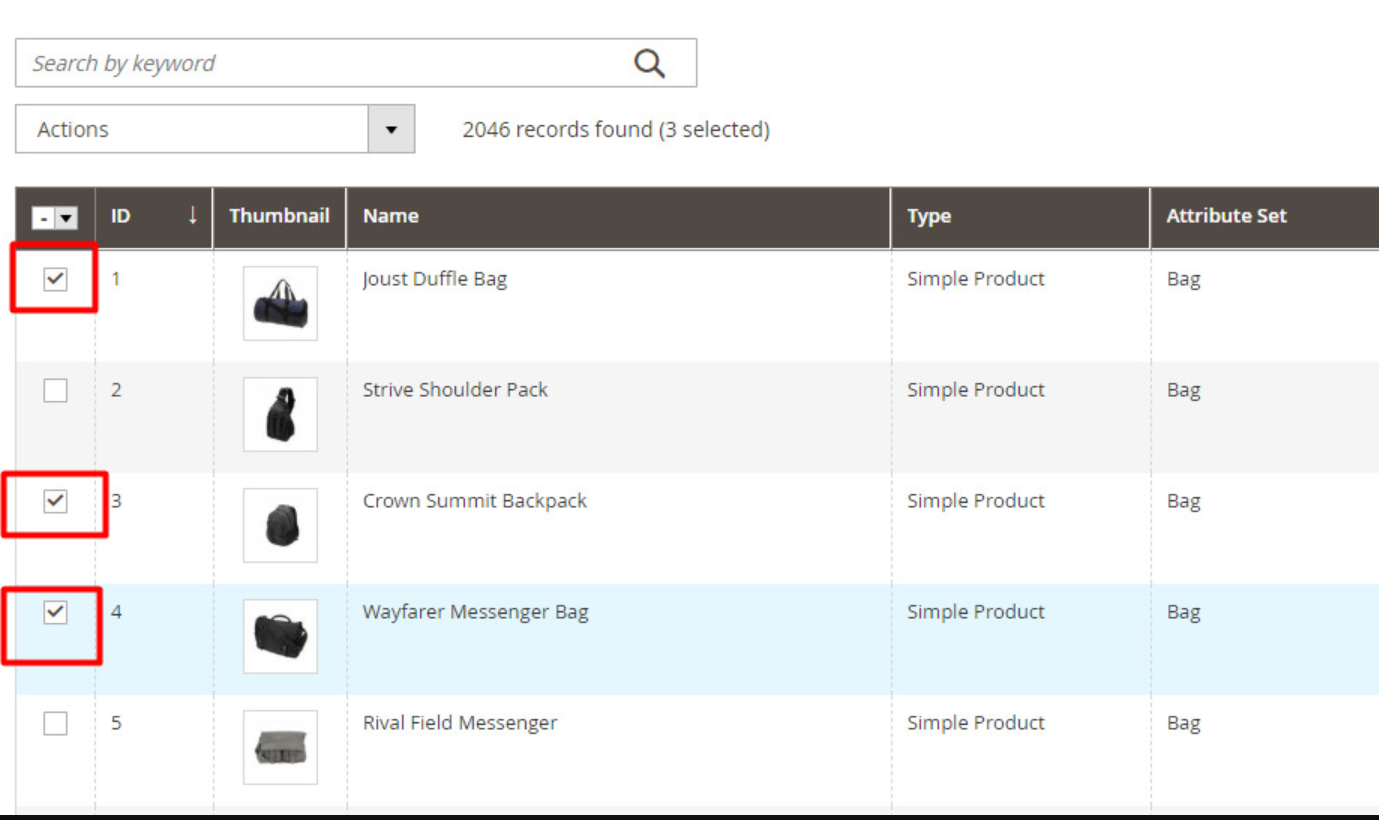
Task: Click Crown Summit Backpack thumbnail
Action: 280,525
